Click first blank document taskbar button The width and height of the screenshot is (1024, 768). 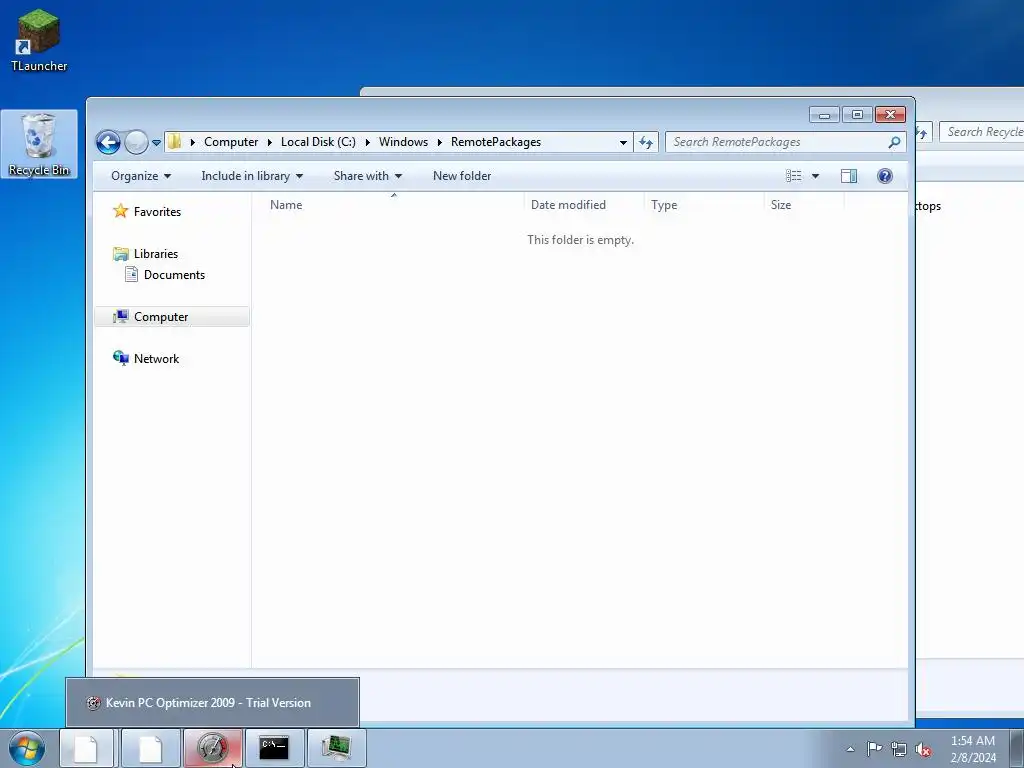tap(88, 748)
